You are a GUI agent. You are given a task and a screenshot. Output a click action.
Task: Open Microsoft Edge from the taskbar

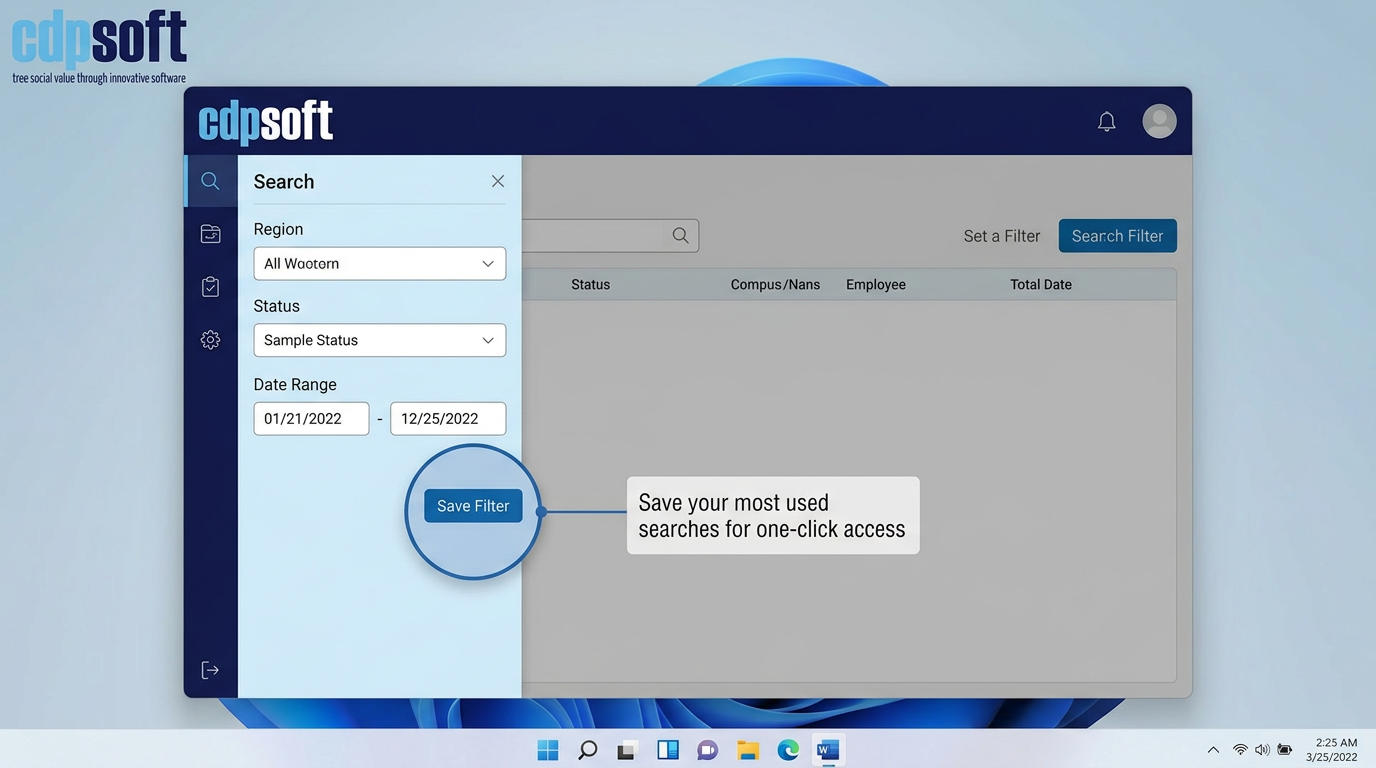click(x=788, y=750)
